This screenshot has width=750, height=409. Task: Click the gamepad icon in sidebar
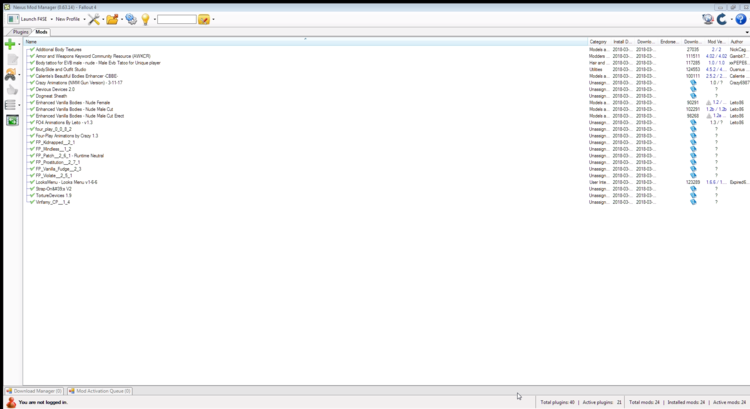[11, 75]
